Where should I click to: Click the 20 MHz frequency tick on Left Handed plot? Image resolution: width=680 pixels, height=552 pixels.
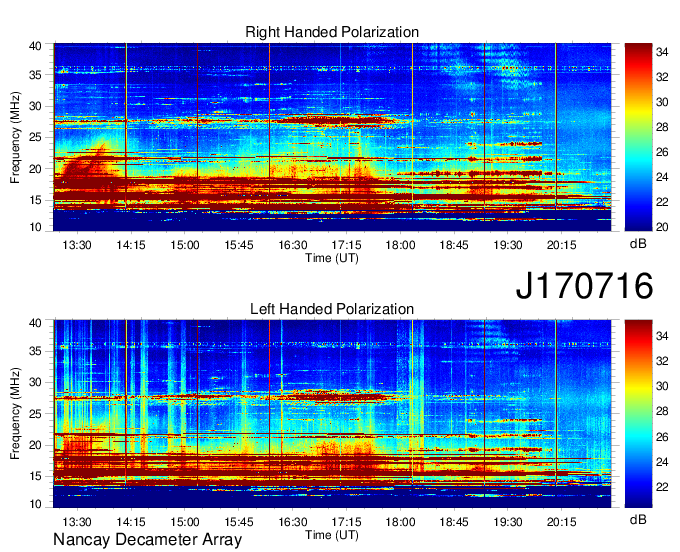(36, 445)
